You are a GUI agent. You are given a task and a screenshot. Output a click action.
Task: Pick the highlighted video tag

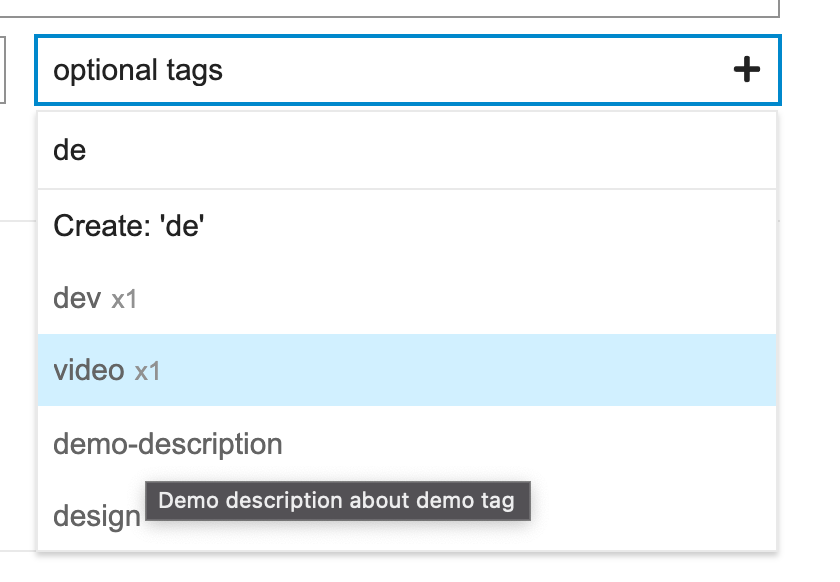[407, 370]
